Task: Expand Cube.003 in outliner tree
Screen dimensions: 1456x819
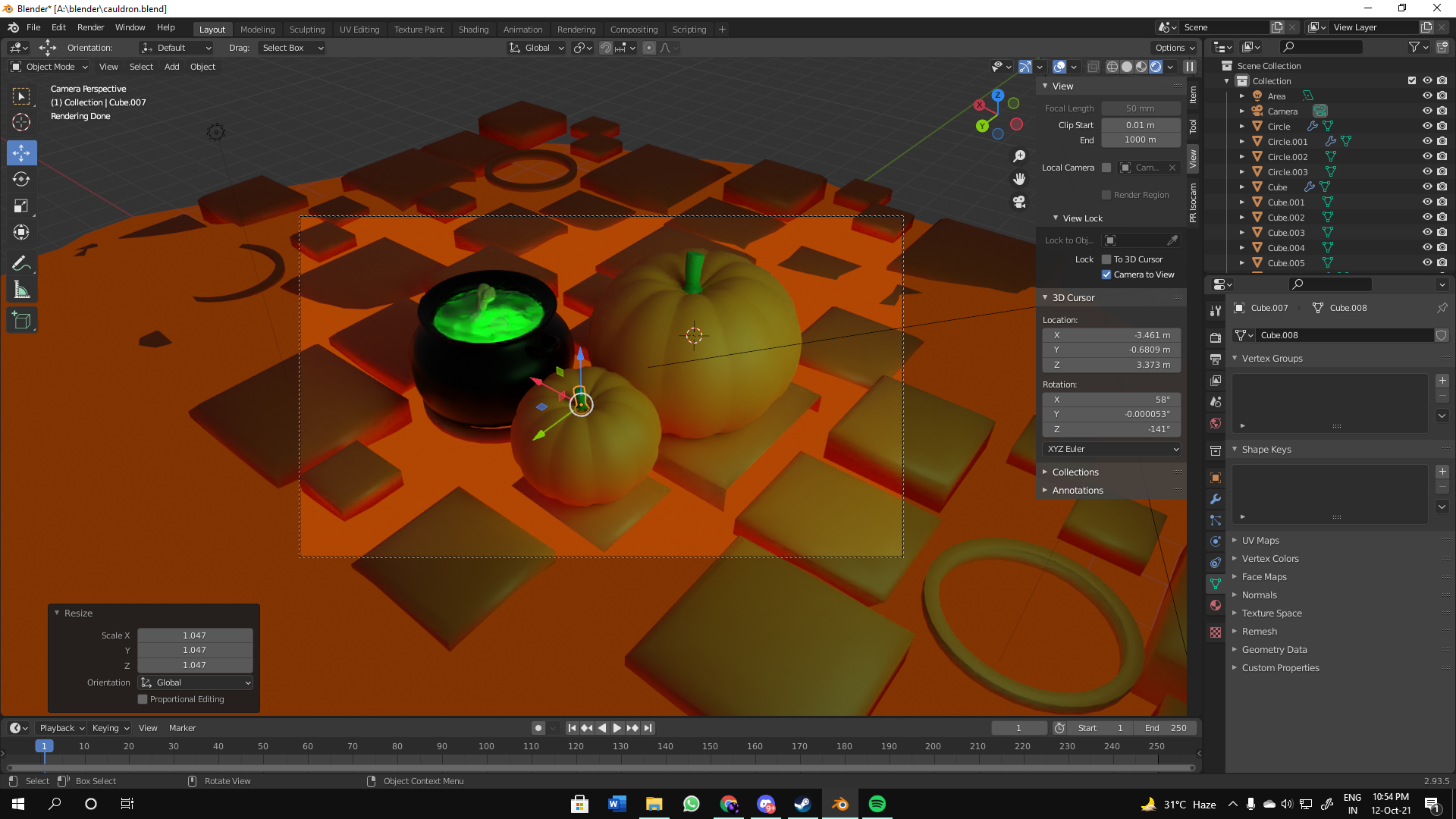Action: pyautogui.click(x=1242, y=233)
